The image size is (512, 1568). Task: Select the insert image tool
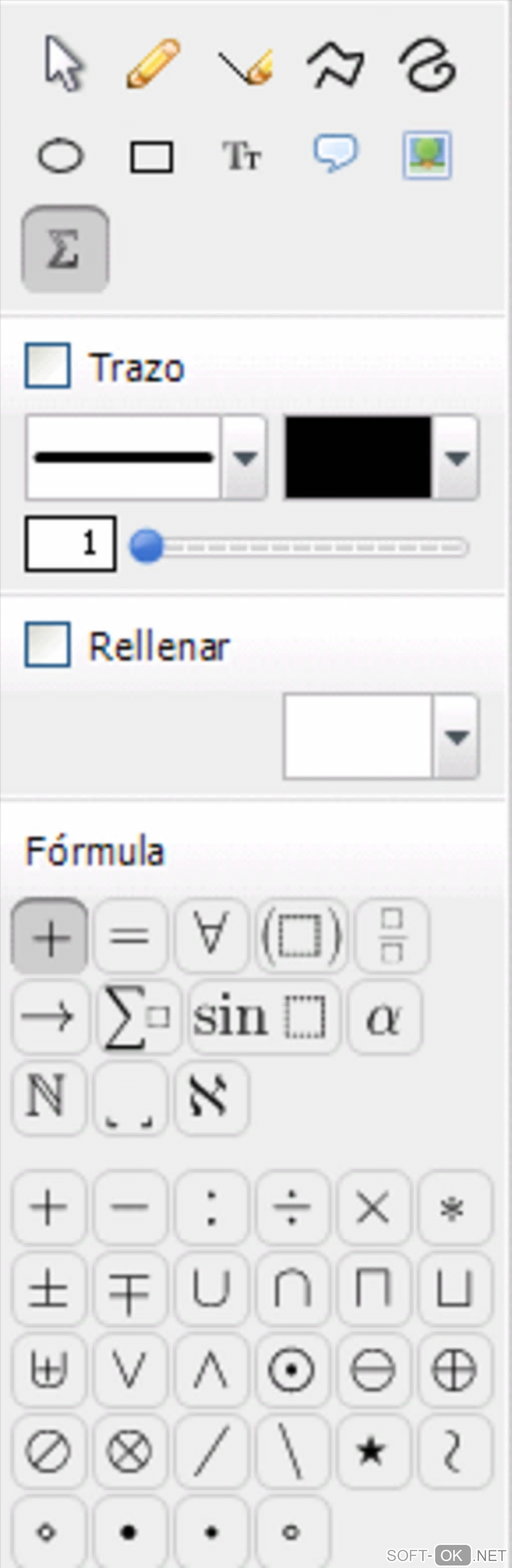pos(427,155)
